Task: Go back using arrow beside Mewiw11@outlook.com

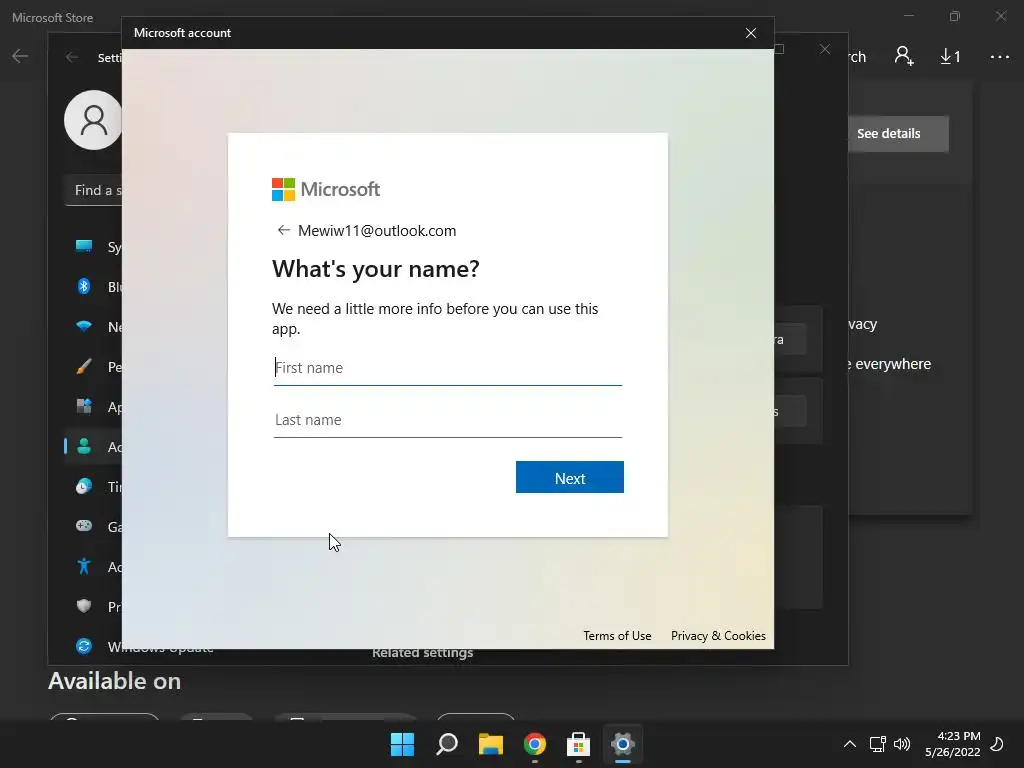Action: pyautogui.click(x=283, y=230)
